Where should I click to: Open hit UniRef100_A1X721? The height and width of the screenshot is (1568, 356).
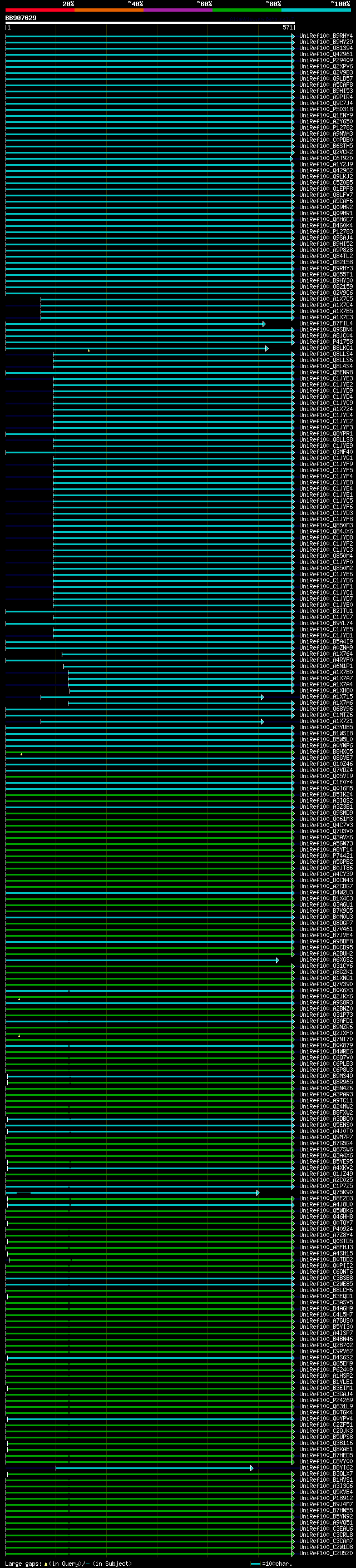click(x=325, y=721)
